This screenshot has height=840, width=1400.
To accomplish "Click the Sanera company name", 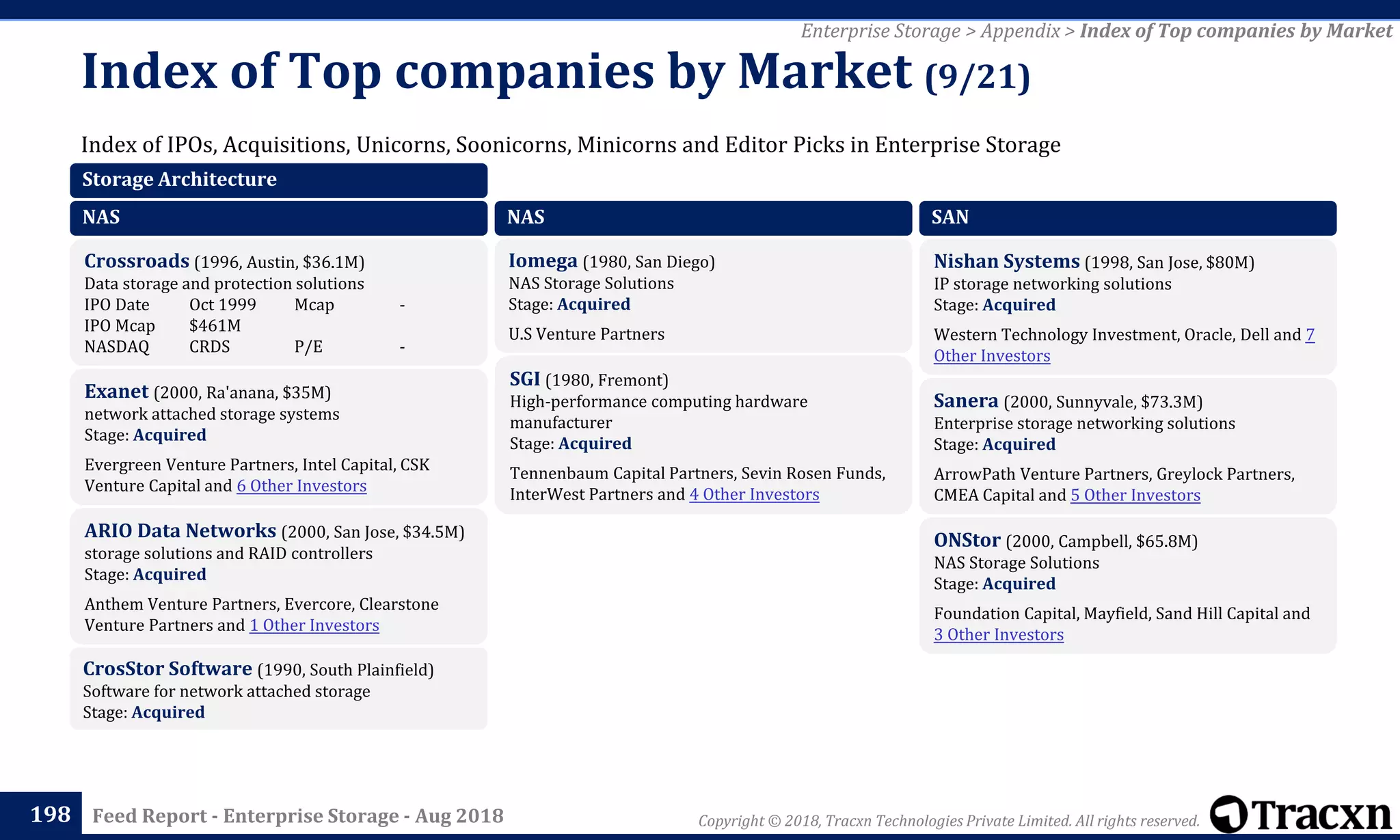I will pyautogui.click(x=966, y=401).
